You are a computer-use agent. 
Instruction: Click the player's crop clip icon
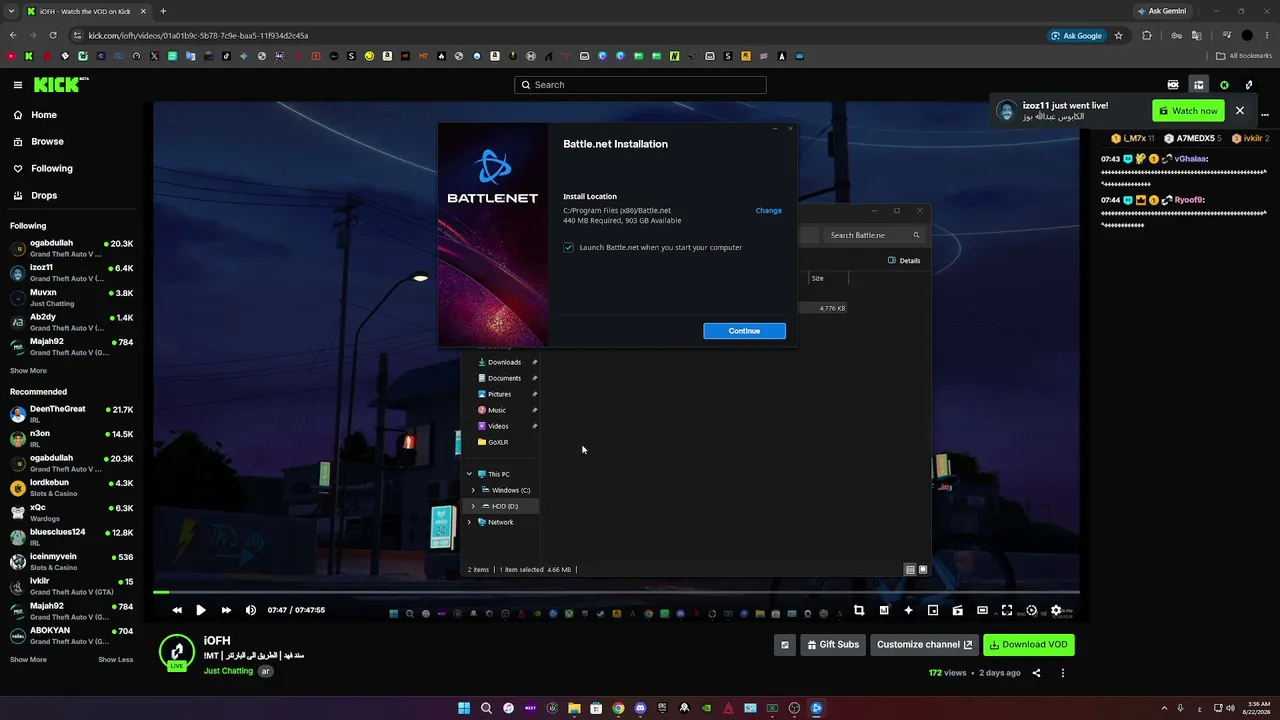(x=859, y=610)
